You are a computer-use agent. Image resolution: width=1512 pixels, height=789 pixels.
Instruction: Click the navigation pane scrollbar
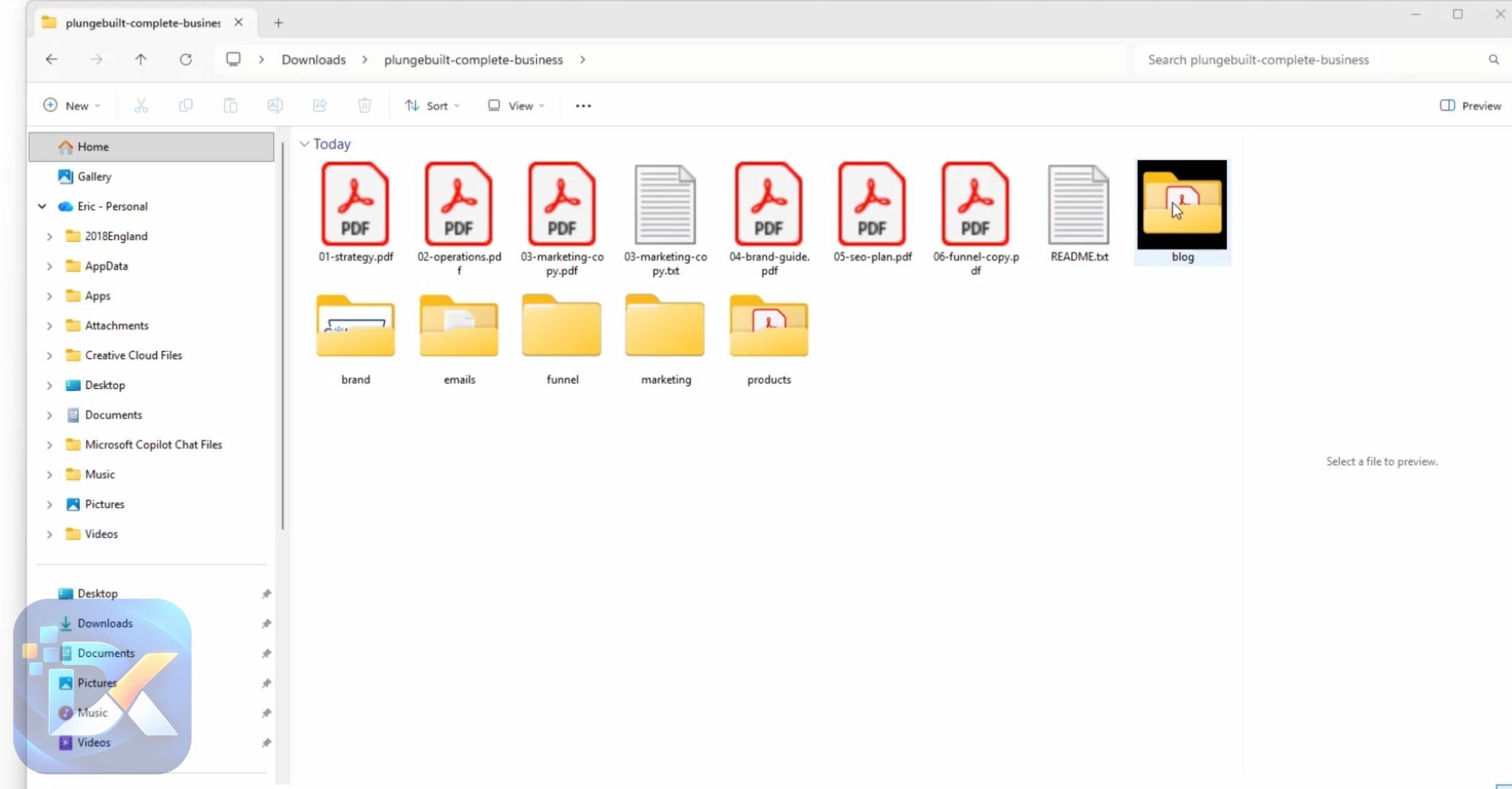(282, 335)
